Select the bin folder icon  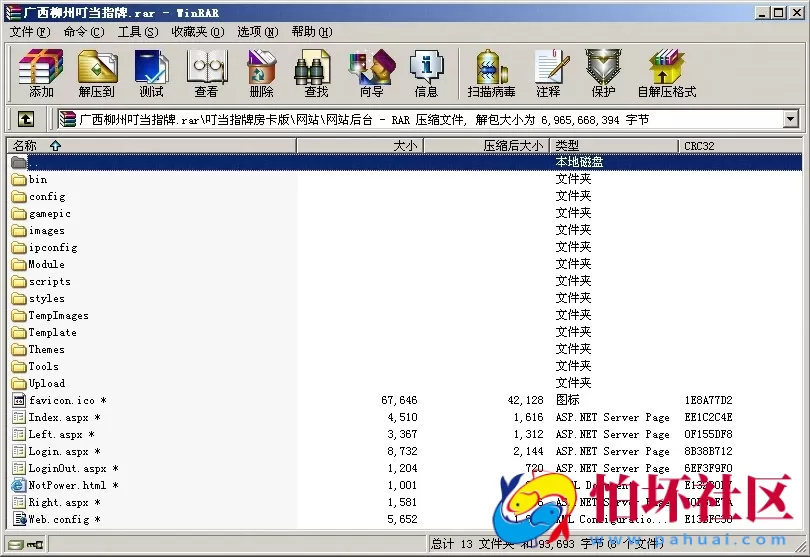pyautogui.click(x=19, y=180)
